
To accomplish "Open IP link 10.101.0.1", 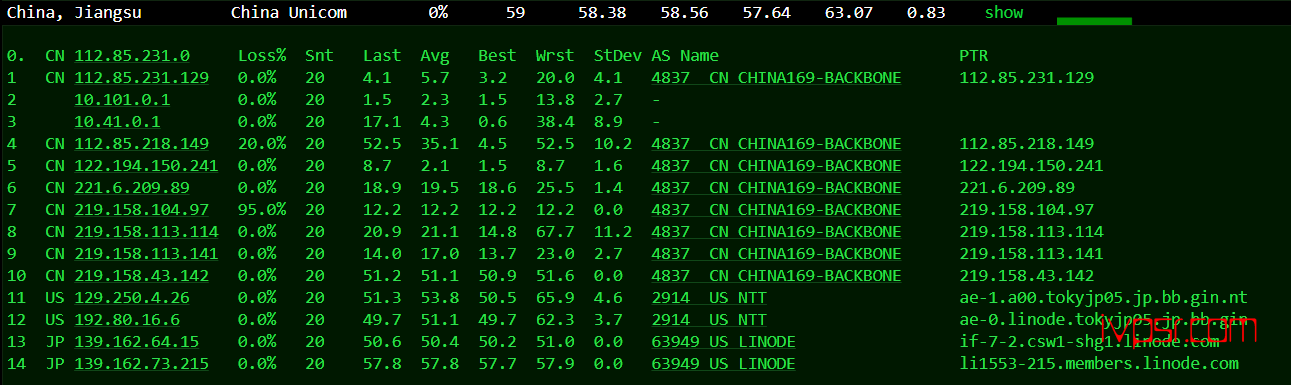I will click(x=122, y=100).
